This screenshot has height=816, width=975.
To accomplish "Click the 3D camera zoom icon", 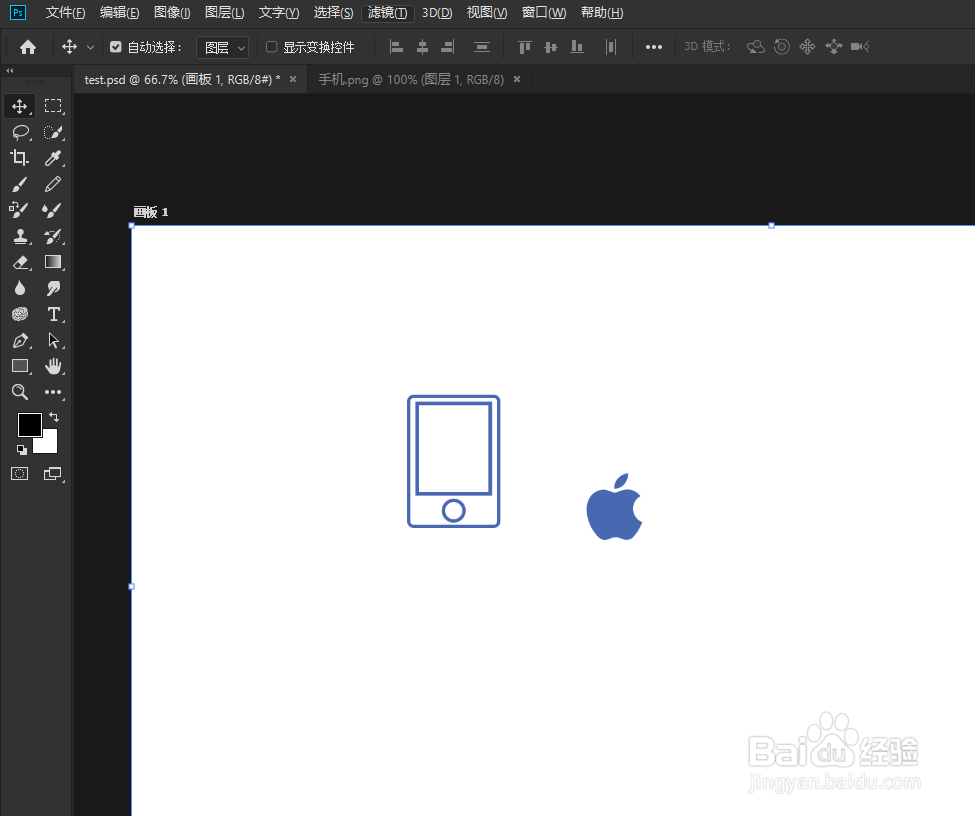I will [x=860, y=47].
